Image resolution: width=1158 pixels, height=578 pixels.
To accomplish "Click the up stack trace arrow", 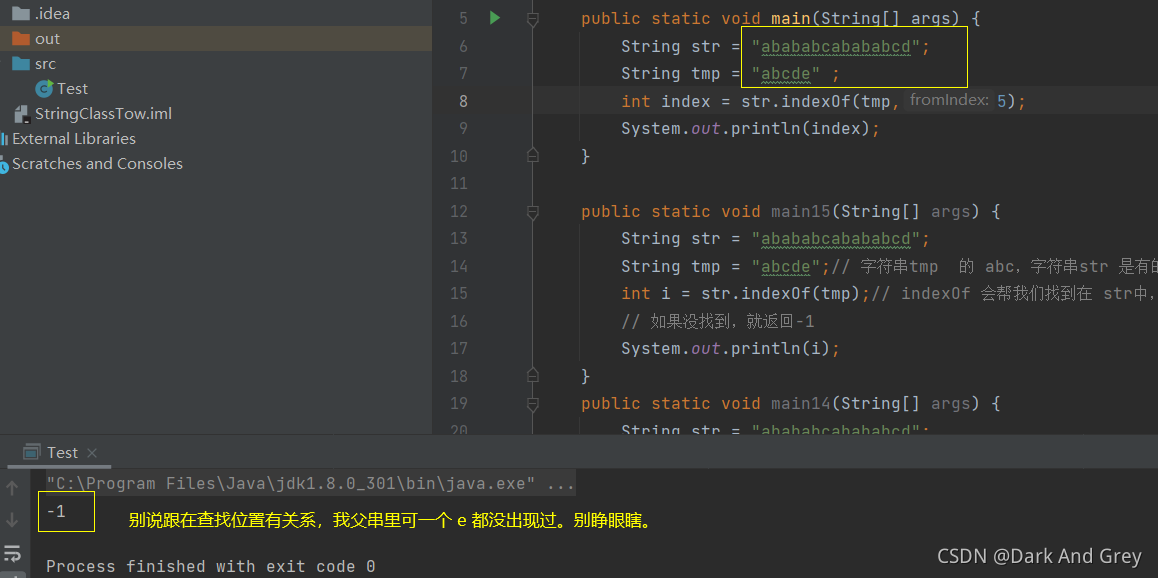I will 13,487.
